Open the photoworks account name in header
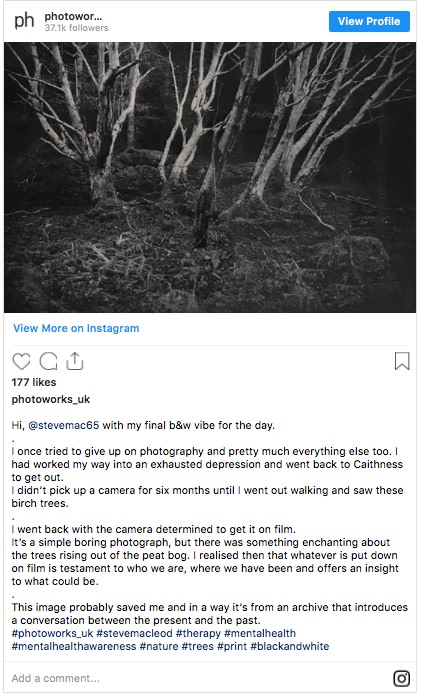Image resolution: width=421 pixels, height=695 pixels. pyautogui.click(x=73, y=16)
